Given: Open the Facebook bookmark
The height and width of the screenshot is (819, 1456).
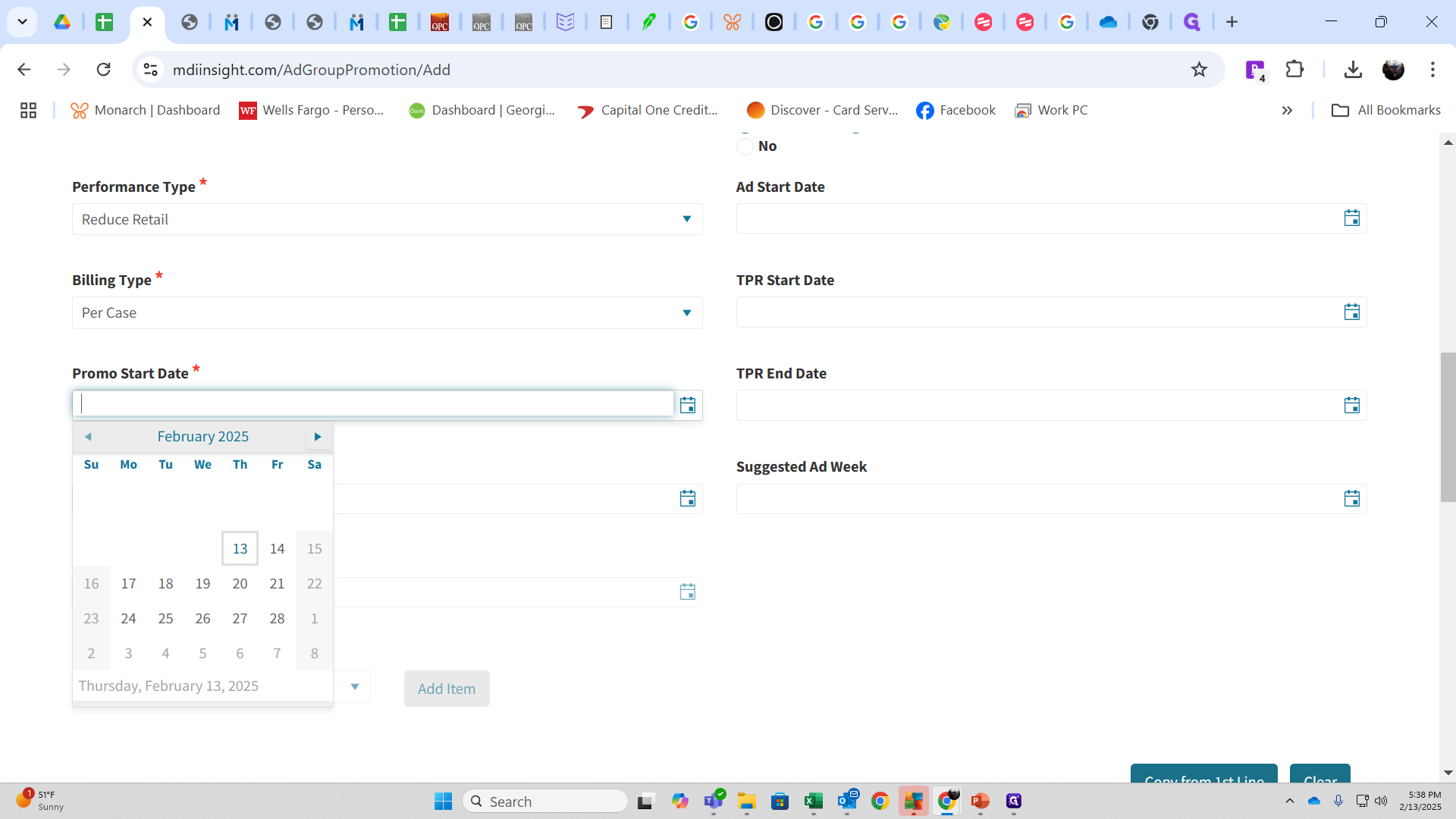Looking at the screenshot, I should (x=955, y=111).
